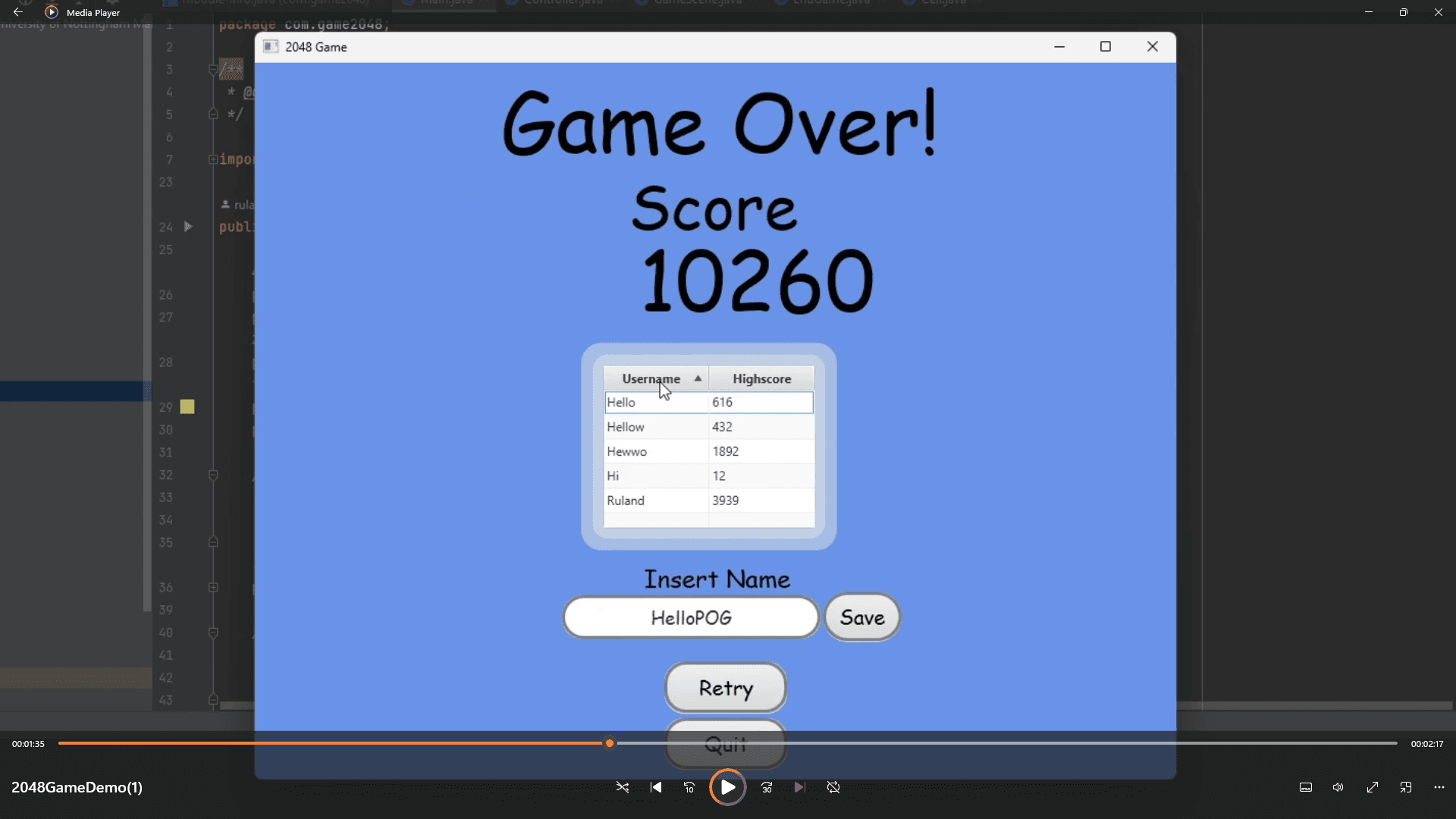Click the Retry button
This screenshot has width=1456, height=819.
point(726,688)
